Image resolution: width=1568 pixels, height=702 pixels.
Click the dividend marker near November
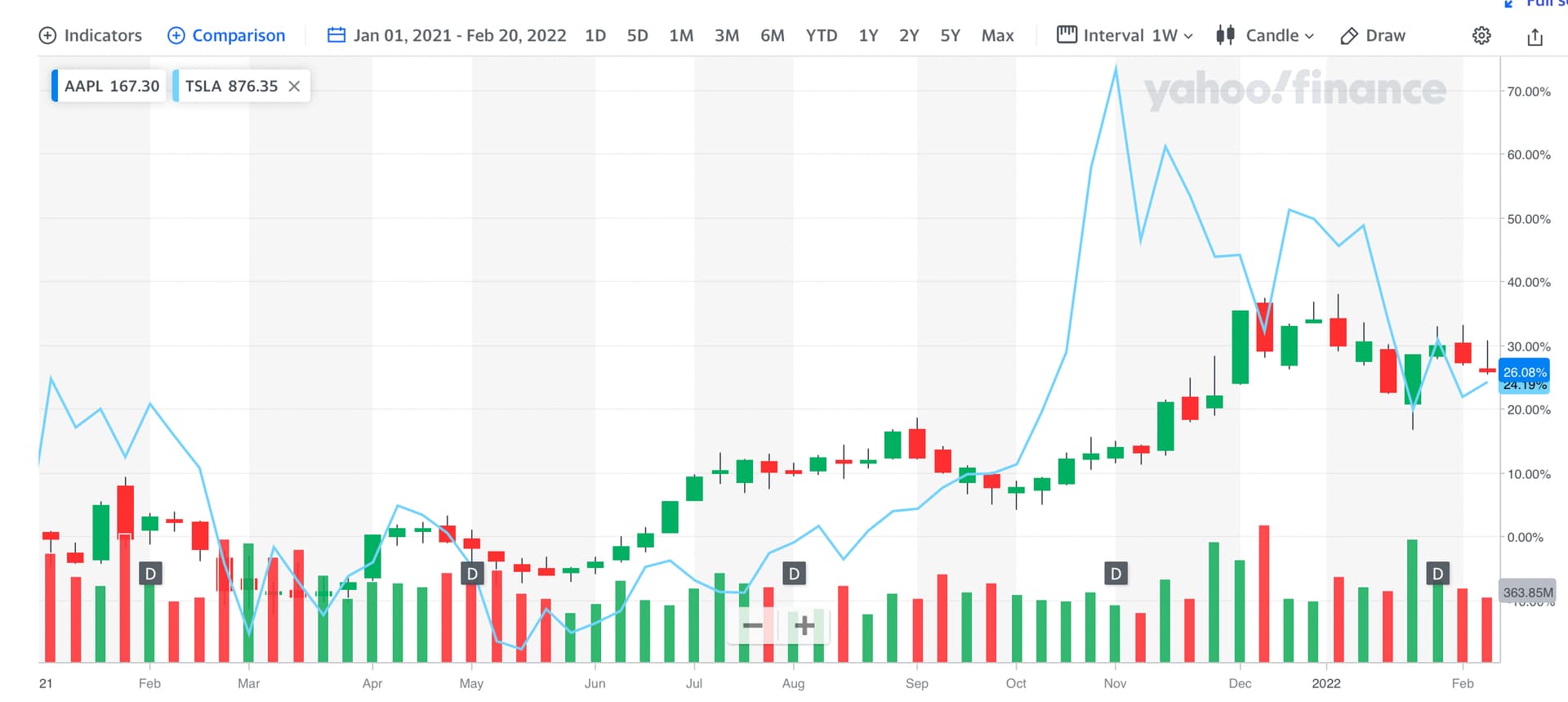[1116, 574]
